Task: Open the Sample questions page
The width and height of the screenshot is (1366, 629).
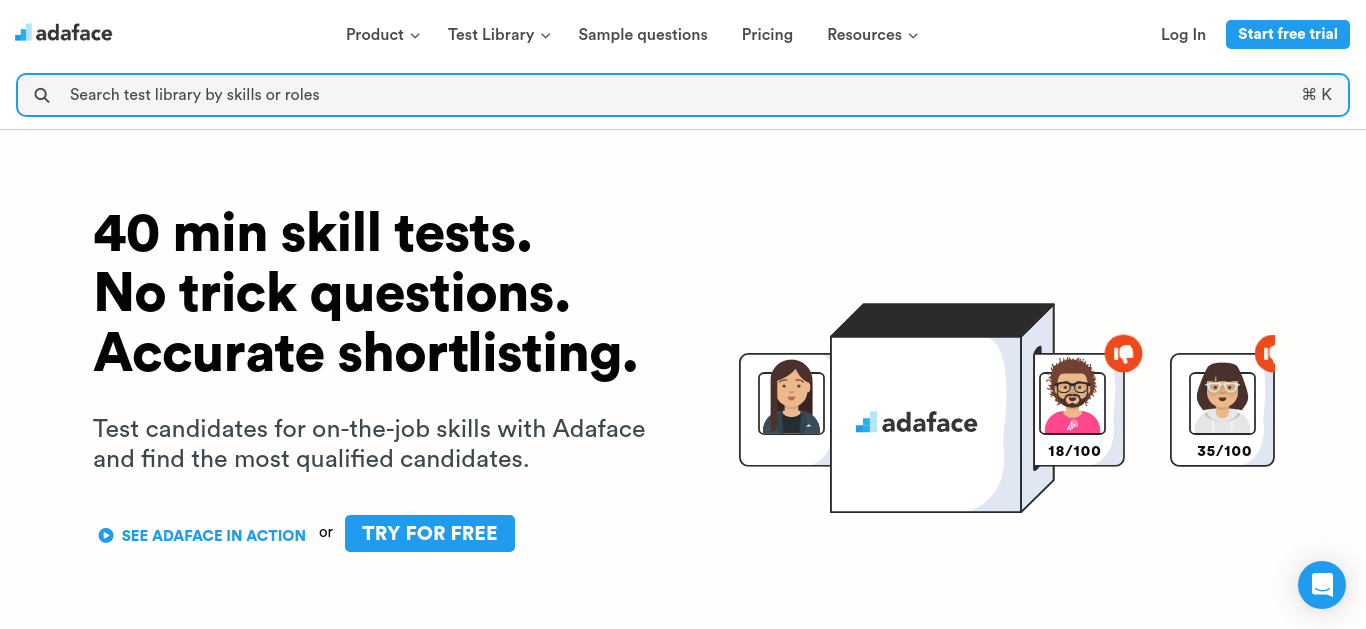Action: pos(643,34)
